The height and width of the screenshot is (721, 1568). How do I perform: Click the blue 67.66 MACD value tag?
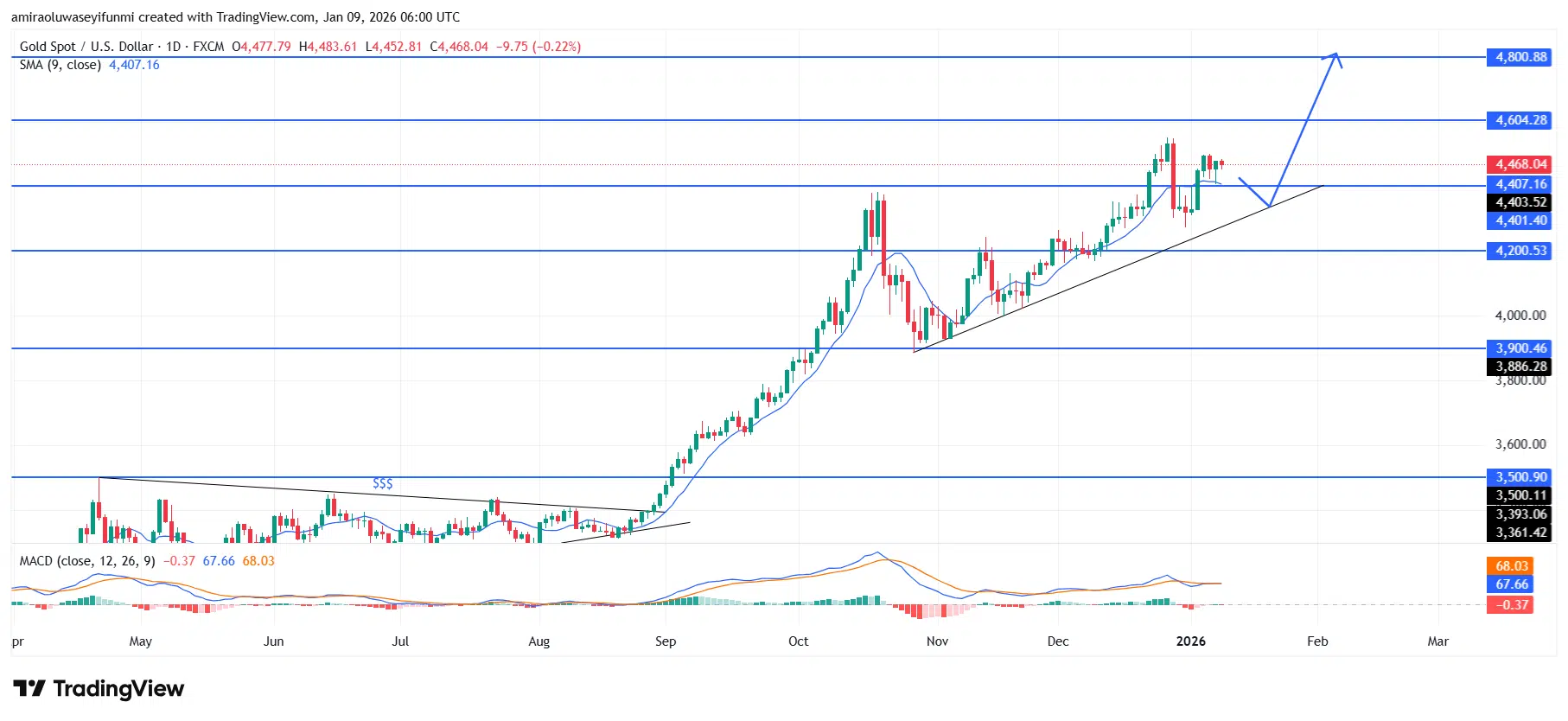coord(1511,584)
